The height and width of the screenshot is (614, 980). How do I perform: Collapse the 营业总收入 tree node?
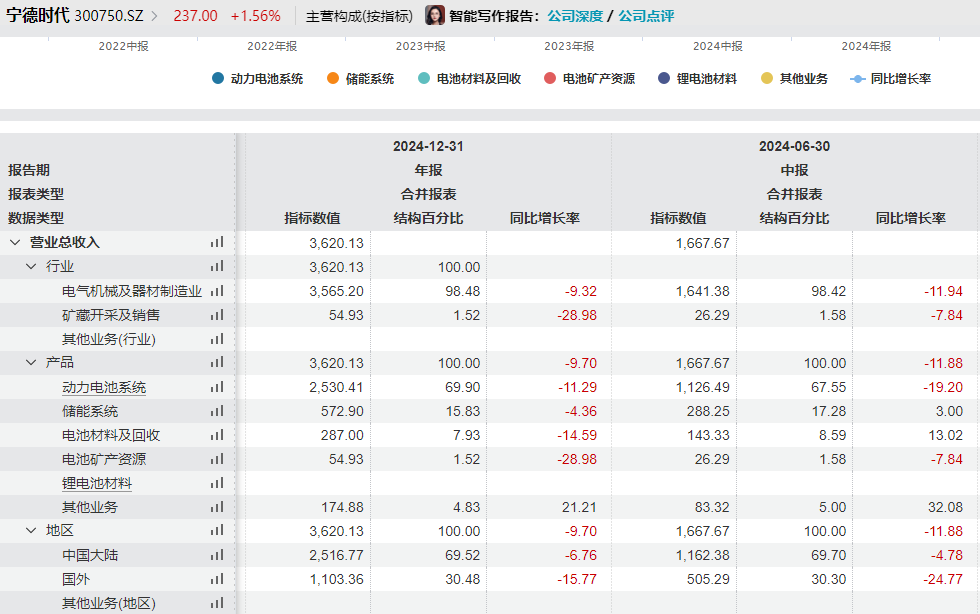(x=15, y=243)
